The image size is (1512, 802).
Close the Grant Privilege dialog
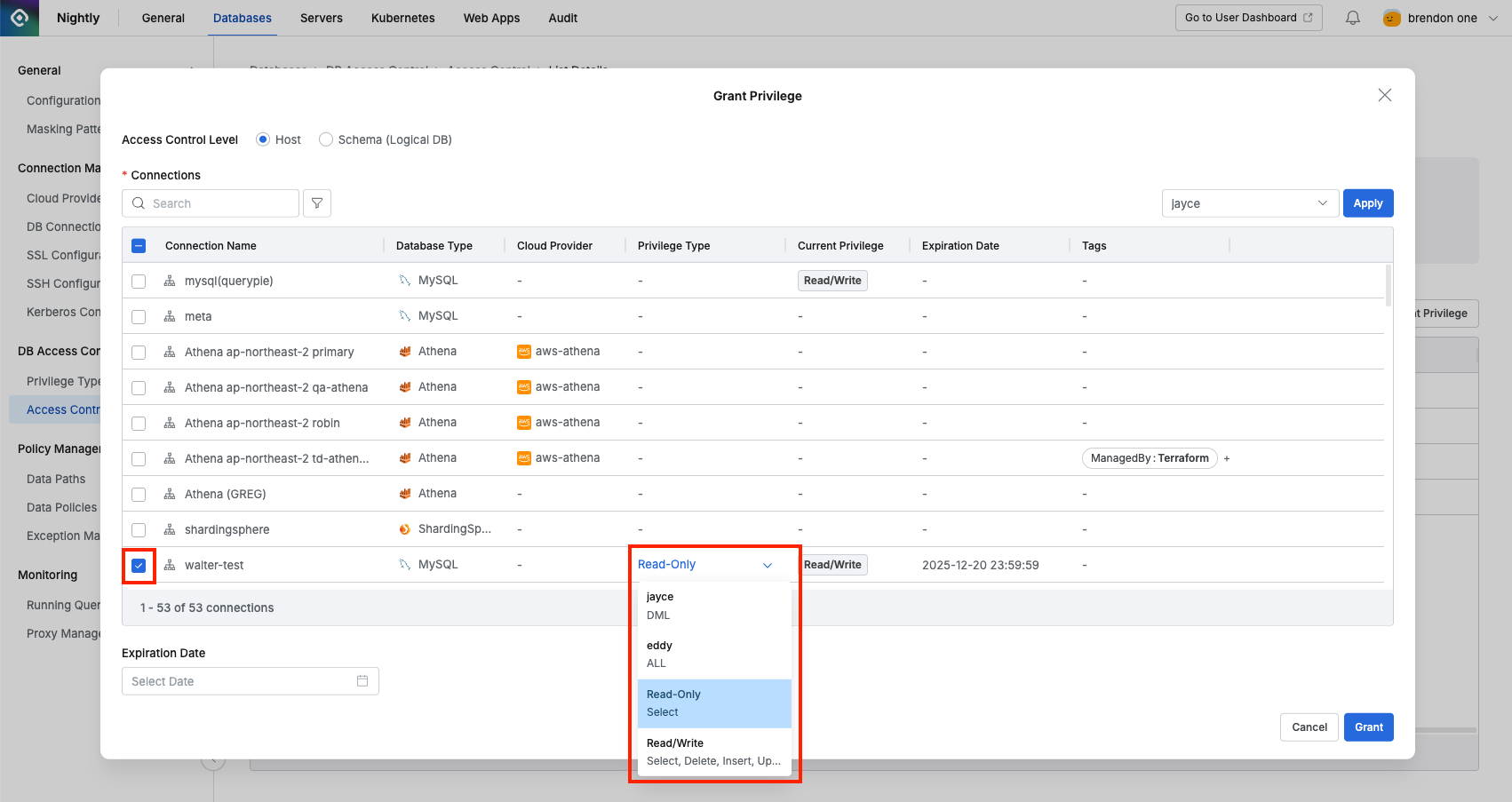1384,95
